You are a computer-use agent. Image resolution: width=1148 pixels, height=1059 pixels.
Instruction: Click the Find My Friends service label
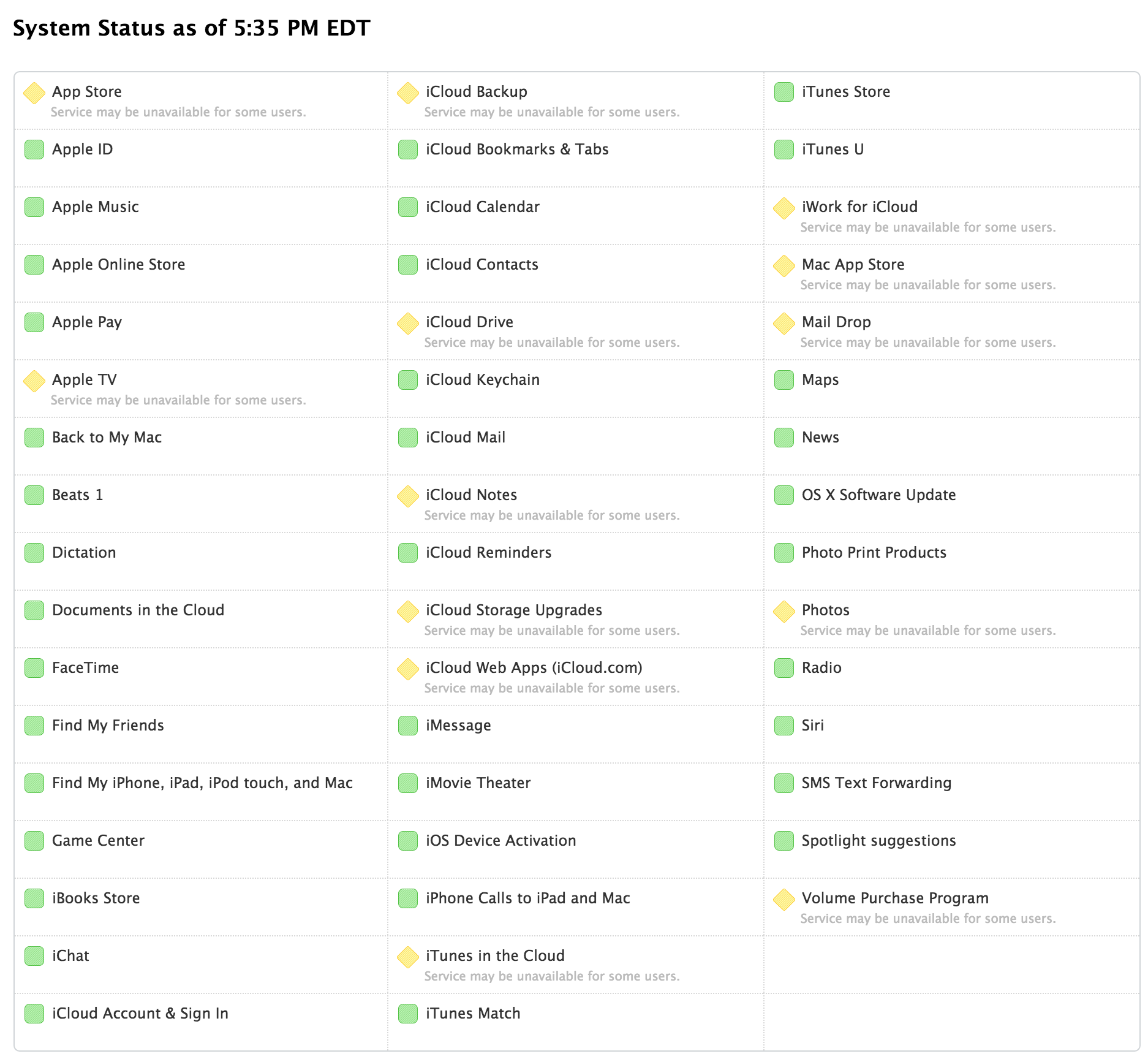tap(108, 726)
